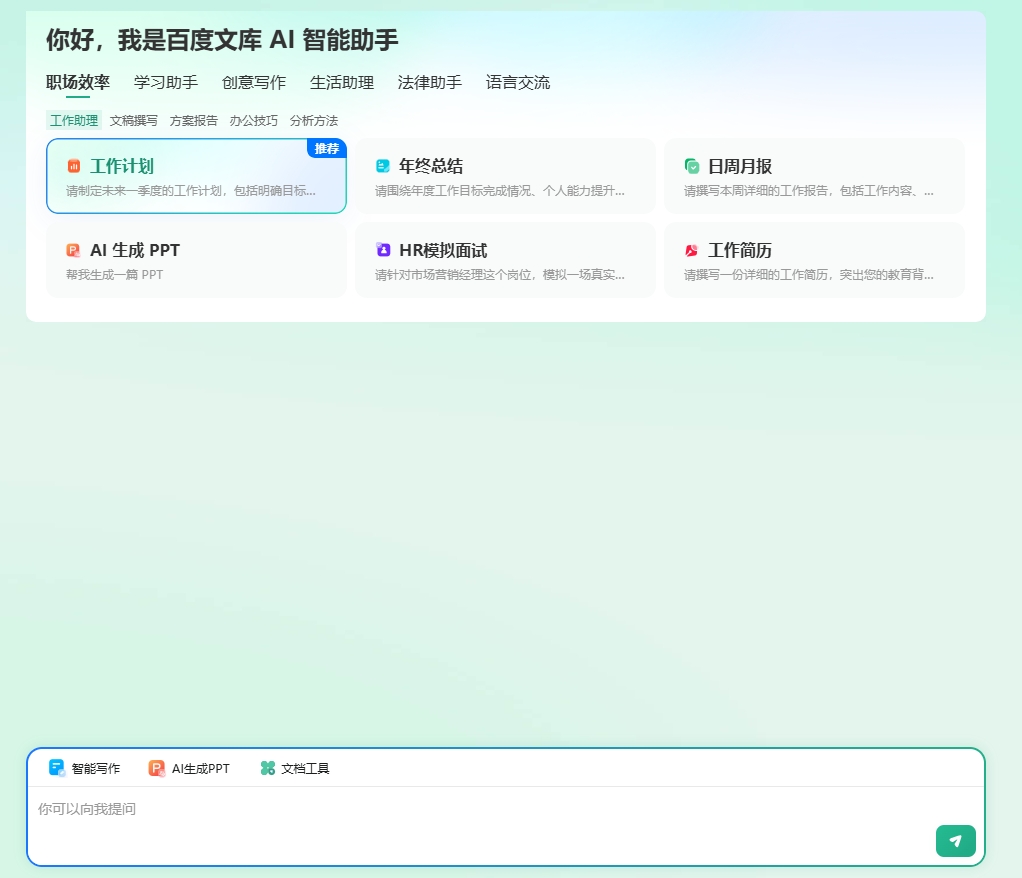Screen dimensions: 1022x878
Task: Open the 办公技巧 sub-tab
Action: click(254, 121)
